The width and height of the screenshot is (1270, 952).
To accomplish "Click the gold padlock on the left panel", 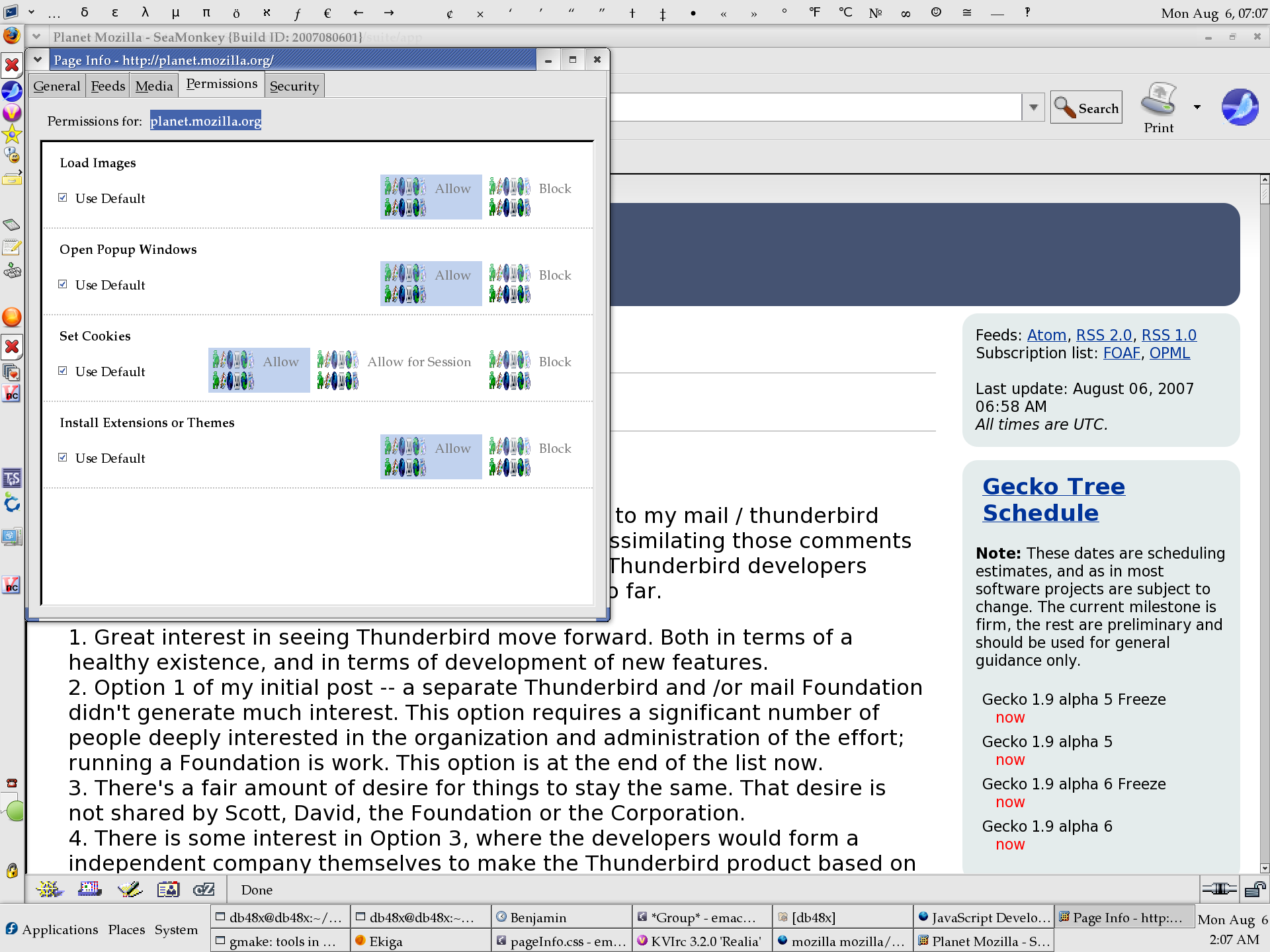I will [x=12, y=870].
